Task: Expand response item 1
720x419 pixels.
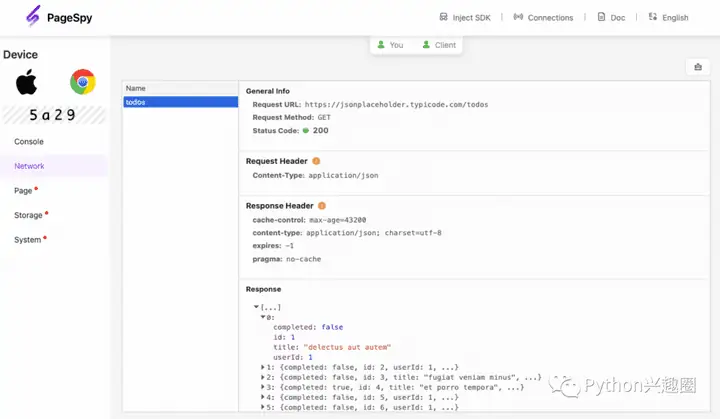Action: (x=263, y=367)
